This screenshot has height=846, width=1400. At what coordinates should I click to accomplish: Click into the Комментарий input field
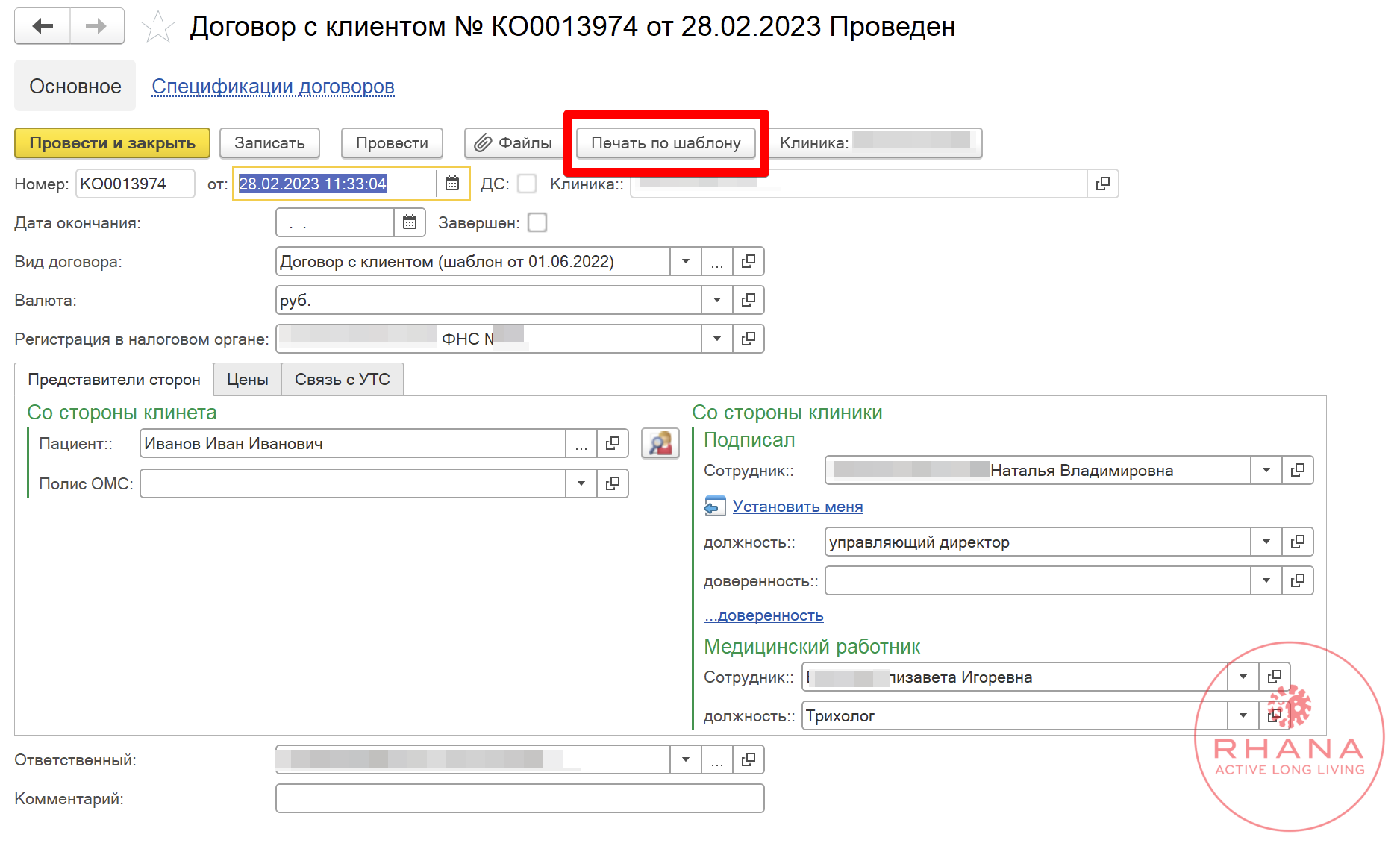coord(520,798)
